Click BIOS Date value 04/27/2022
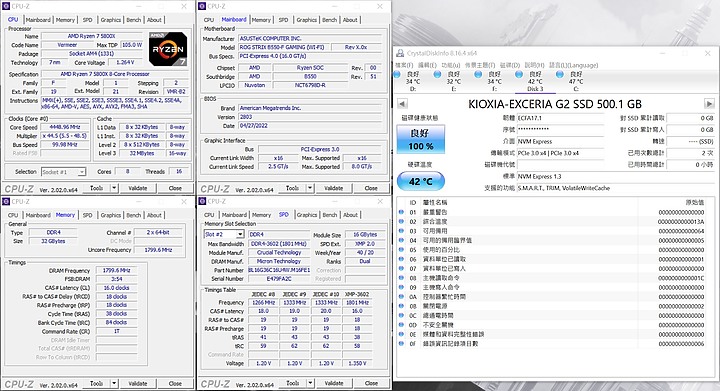Image resolution: width=720 pixels, height=391 pixels. coord(310,126)
